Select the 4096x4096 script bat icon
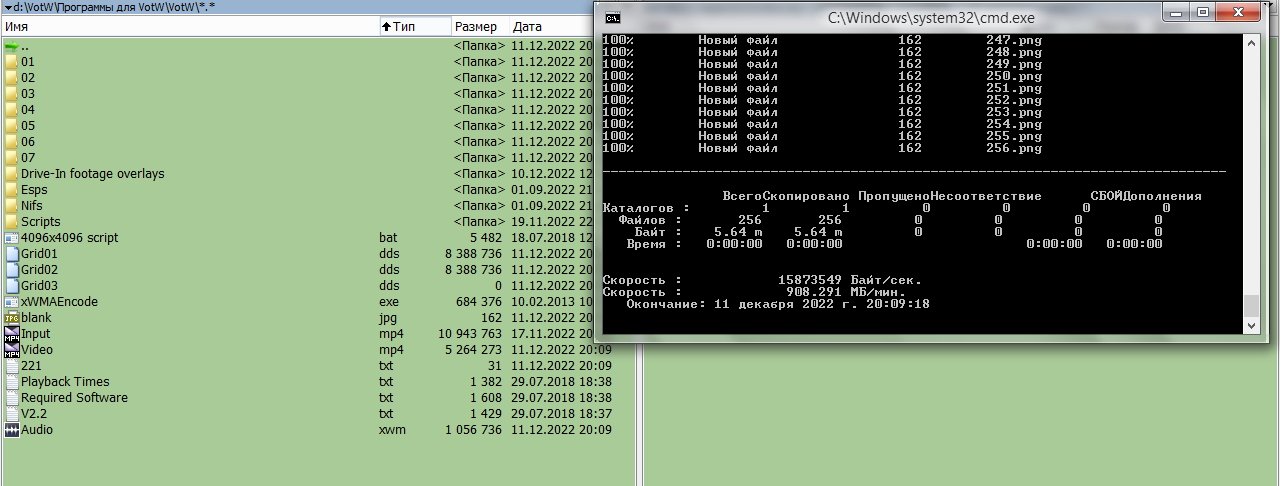 (x=11, y=238)
